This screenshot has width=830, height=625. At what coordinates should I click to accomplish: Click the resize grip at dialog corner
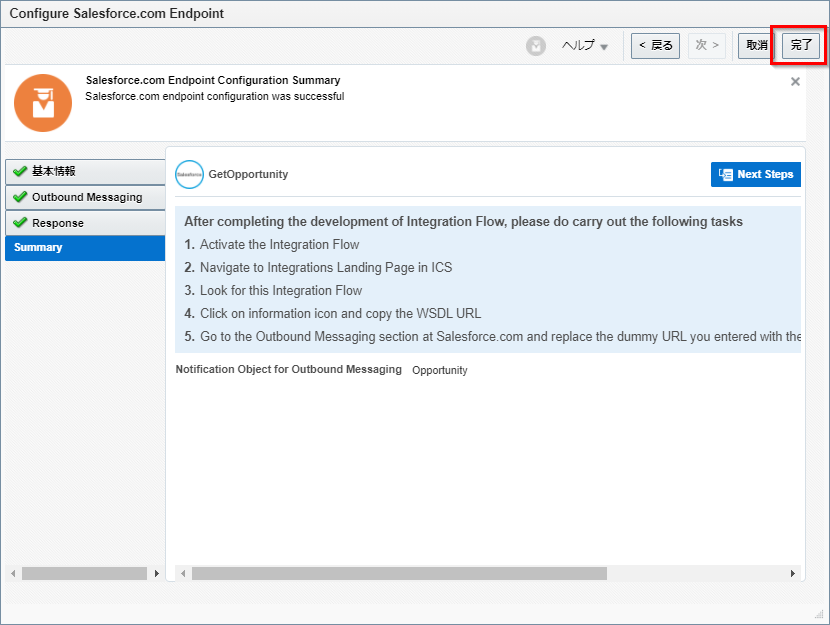(x=820, y=614)
